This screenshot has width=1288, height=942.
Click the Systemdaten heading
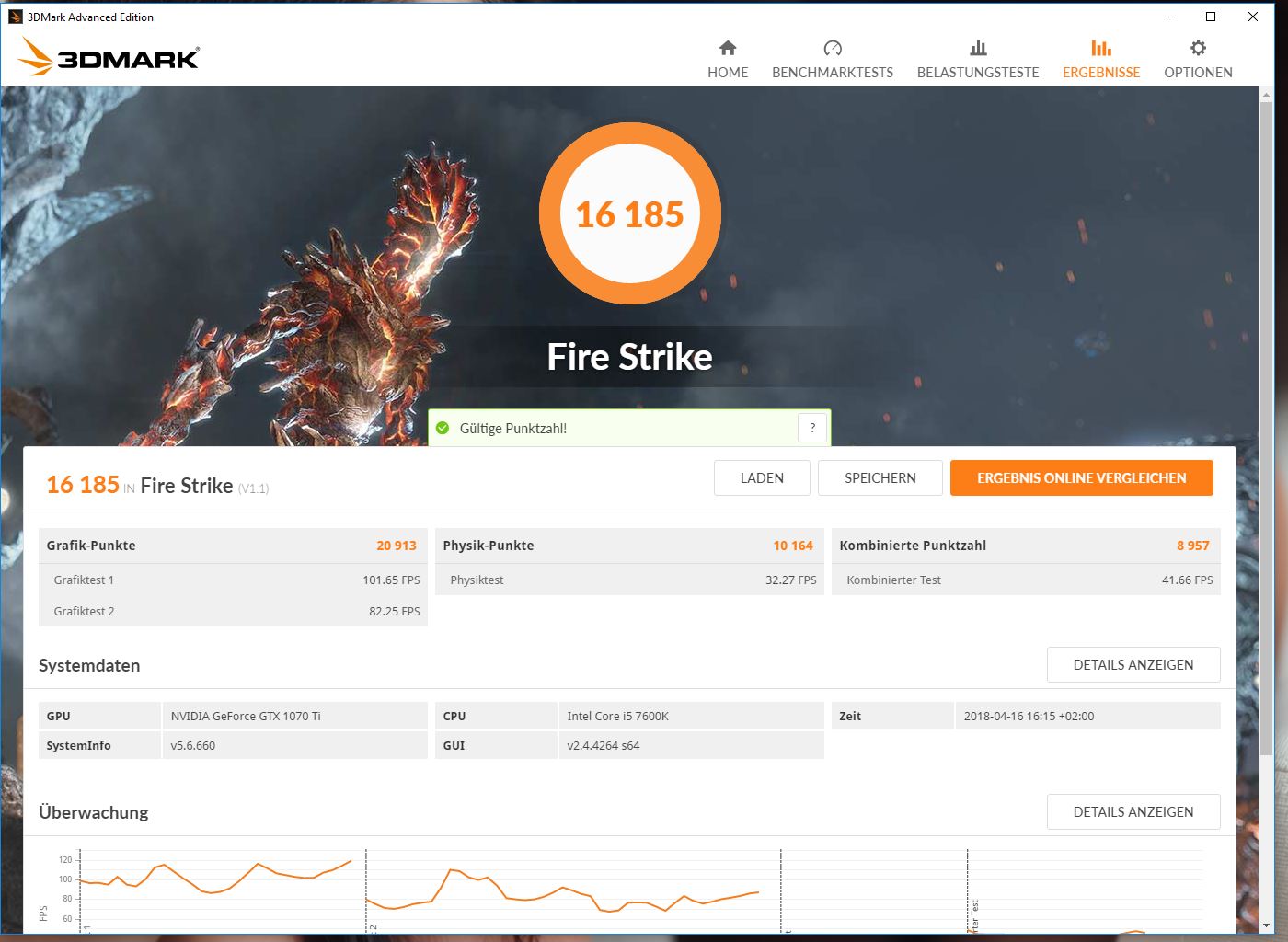pos(89,665)
